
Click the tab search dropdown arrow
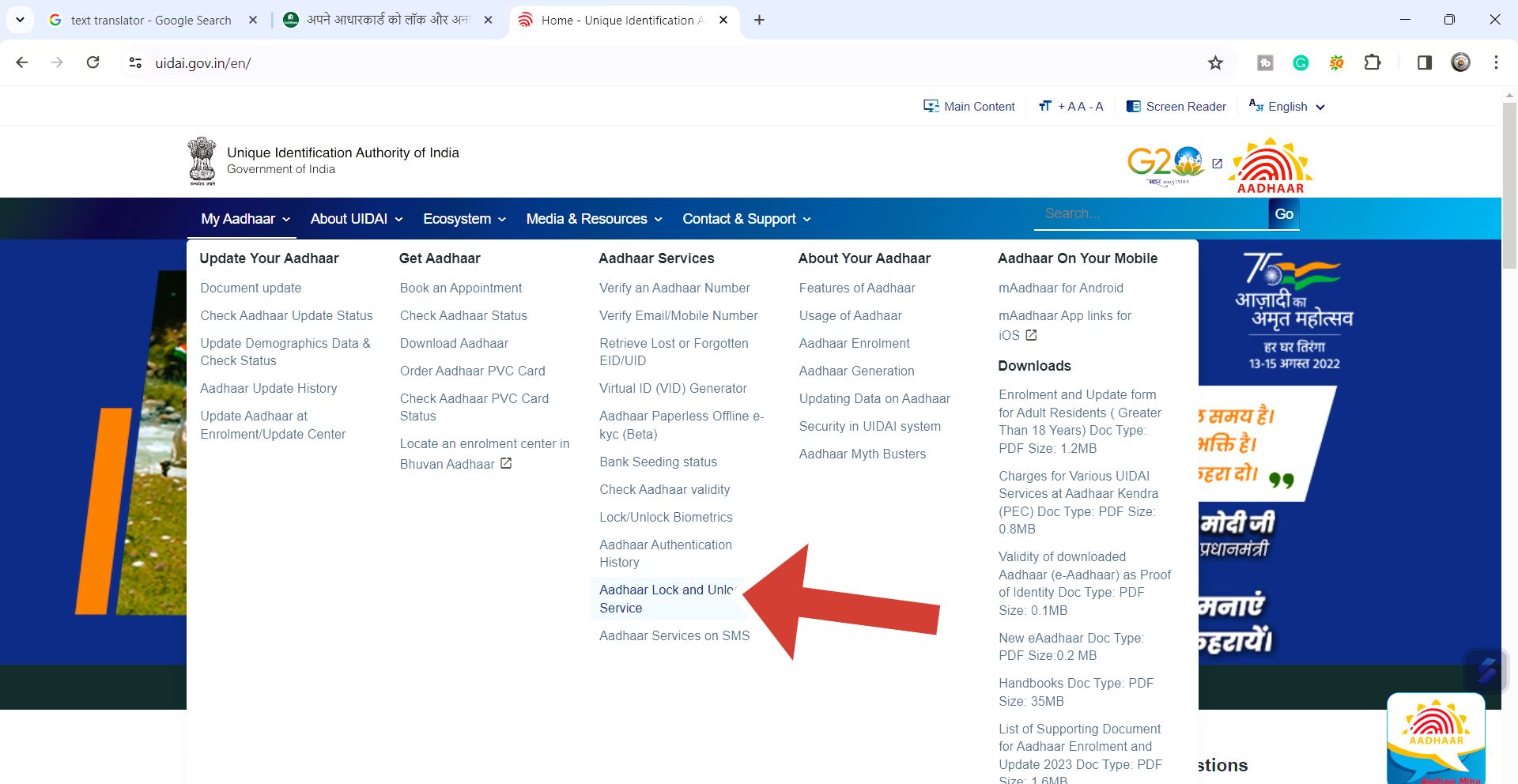coord(20,20)
